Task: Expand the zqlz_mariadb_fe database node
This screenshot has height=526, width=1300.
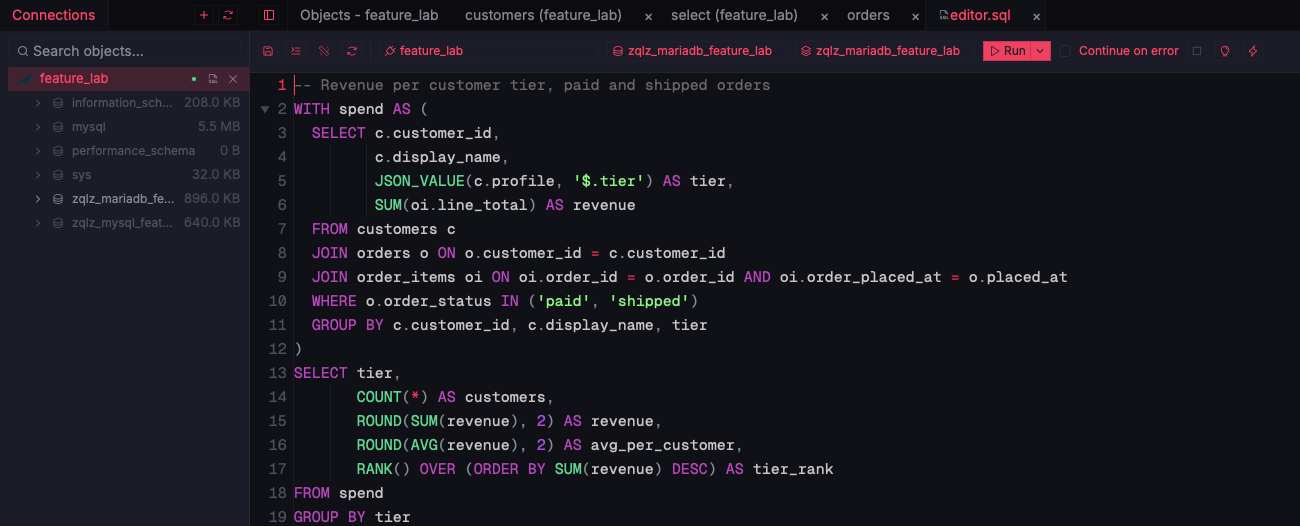Action: (x=38, y=199)
